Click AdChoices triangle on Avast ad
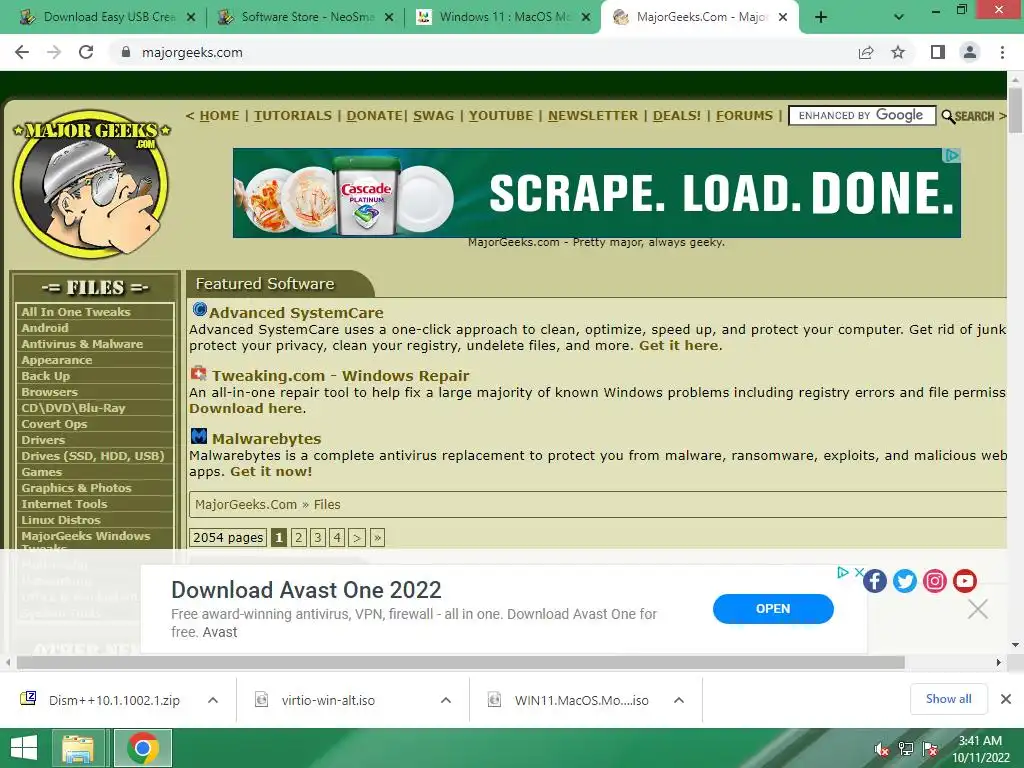Image resolution: width=1024 pixels, height=768 pixels. (x=842, y=572)
